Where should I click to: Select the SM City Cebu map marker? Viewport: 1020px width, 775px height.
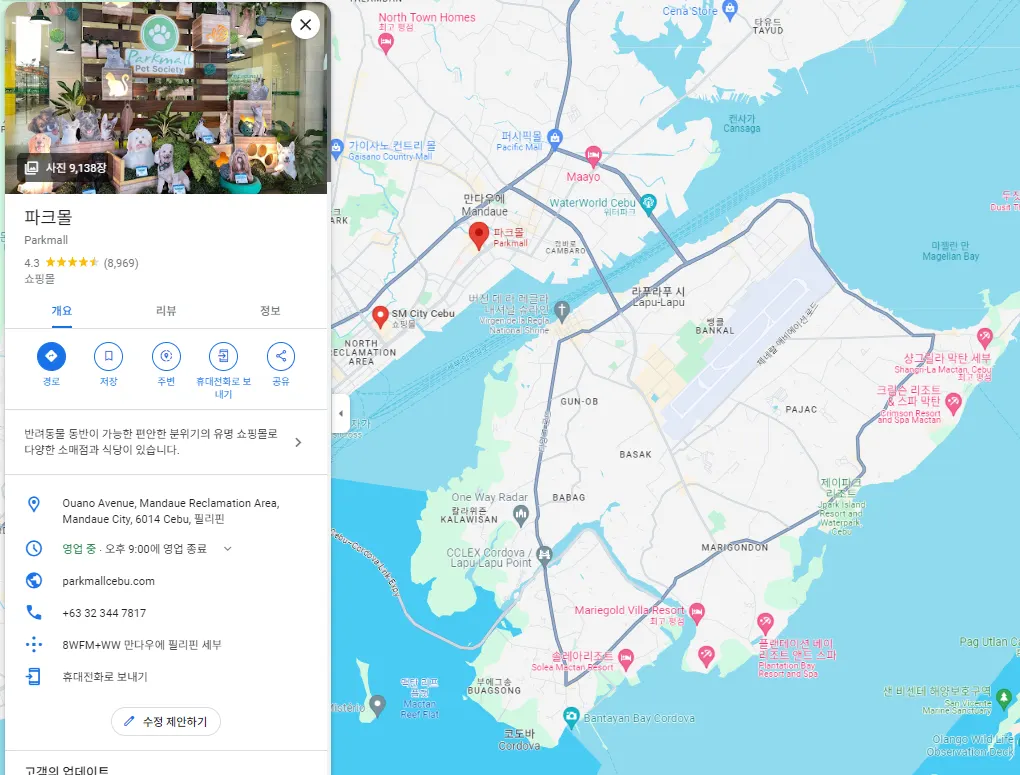coord(380,317)
